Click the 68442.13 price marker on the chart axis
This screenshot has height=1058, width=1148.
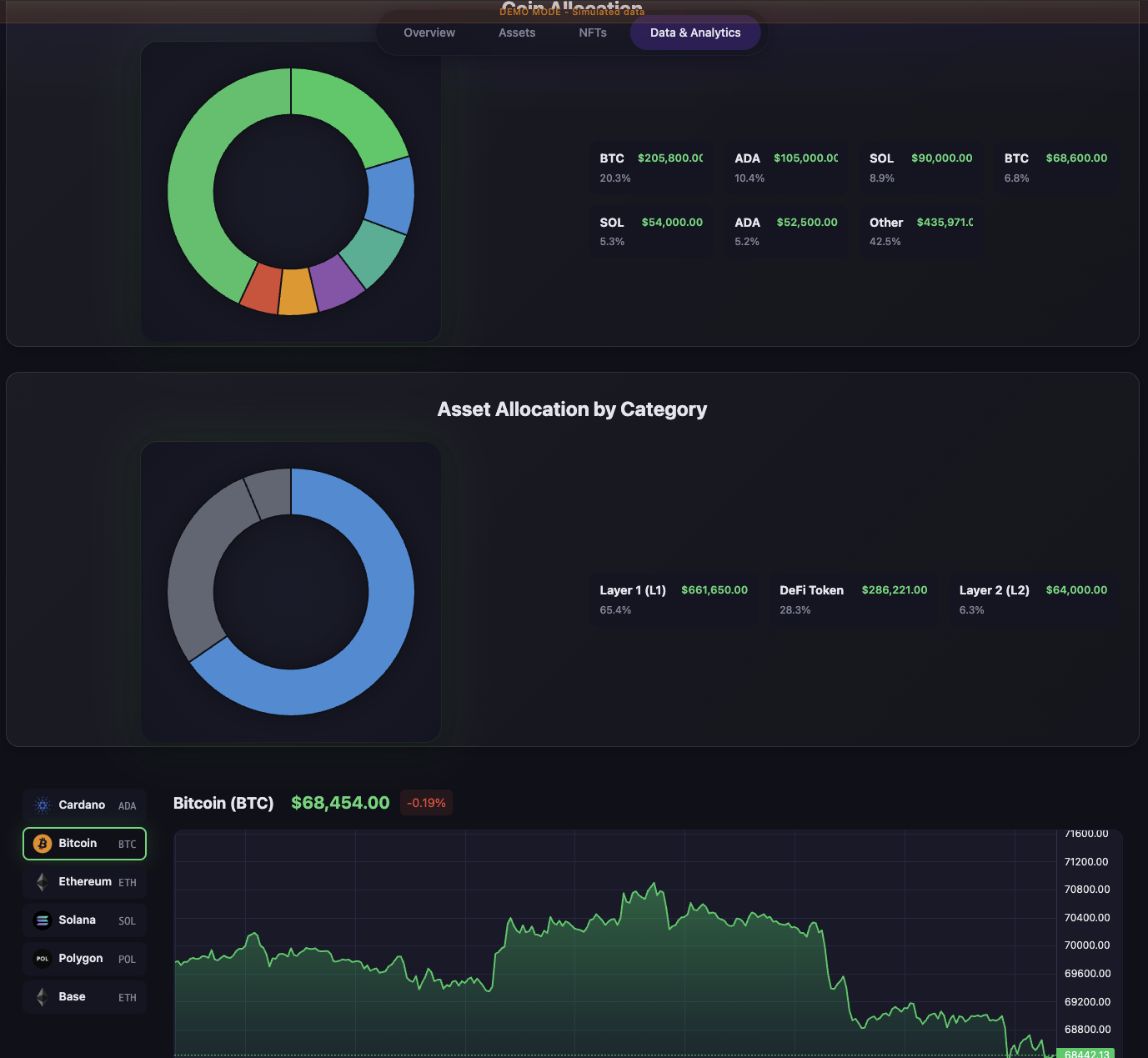click(1085, 1054)
